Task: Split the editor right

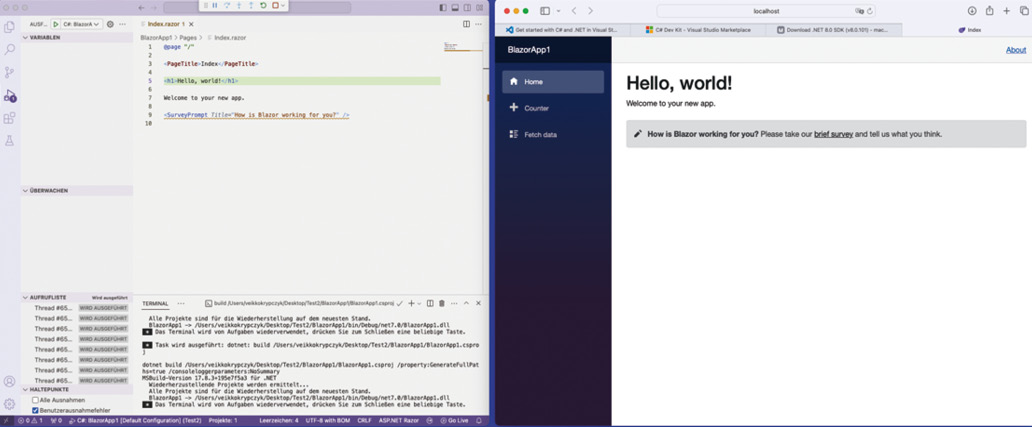Action: coord(467,24)
